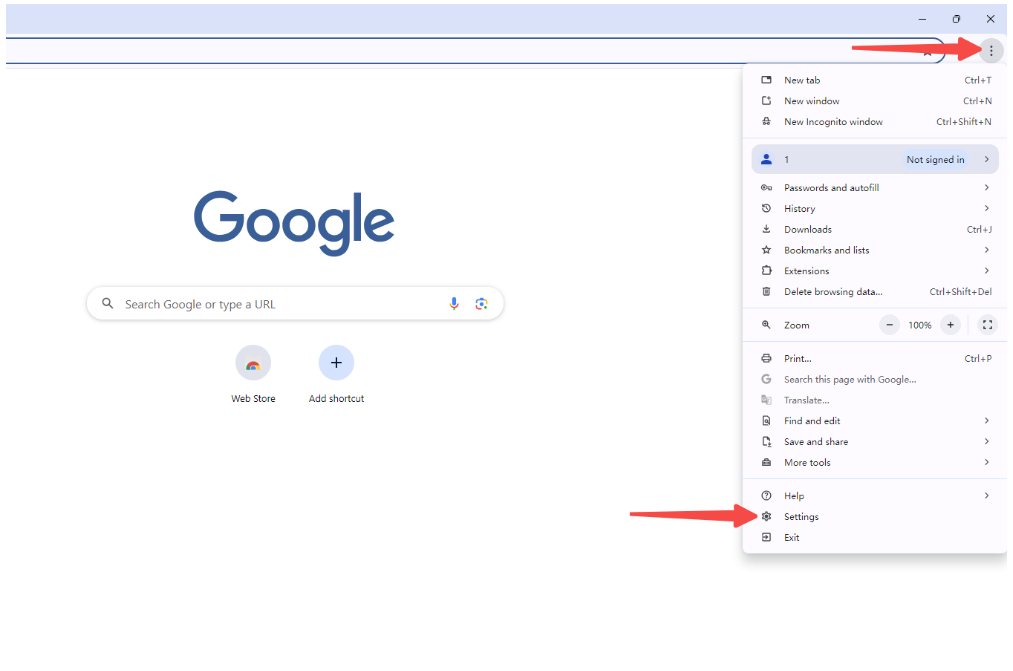Click the Add shortcut plus button
The image size is (1013, 671).
pos(336,363)
